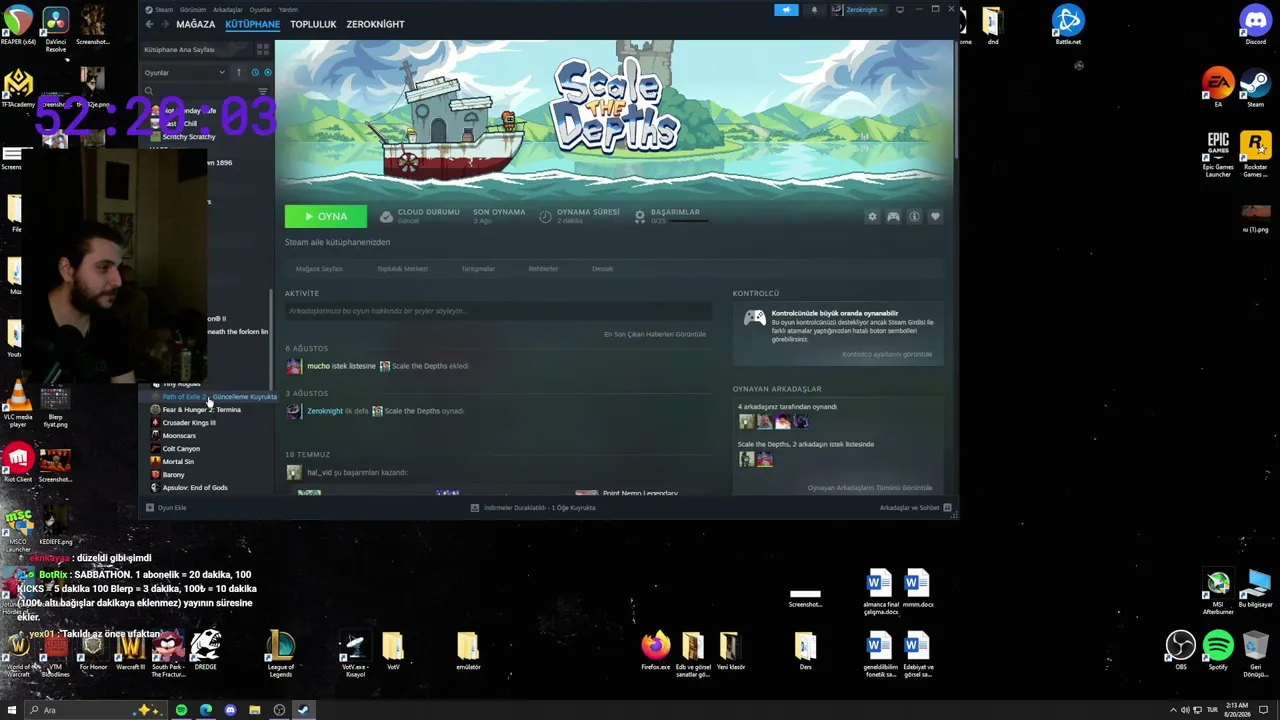Toggle ready-to-play filter icon in library
Image resolution: width=1280 pixels, height=720 pixels.
[267, 73]
